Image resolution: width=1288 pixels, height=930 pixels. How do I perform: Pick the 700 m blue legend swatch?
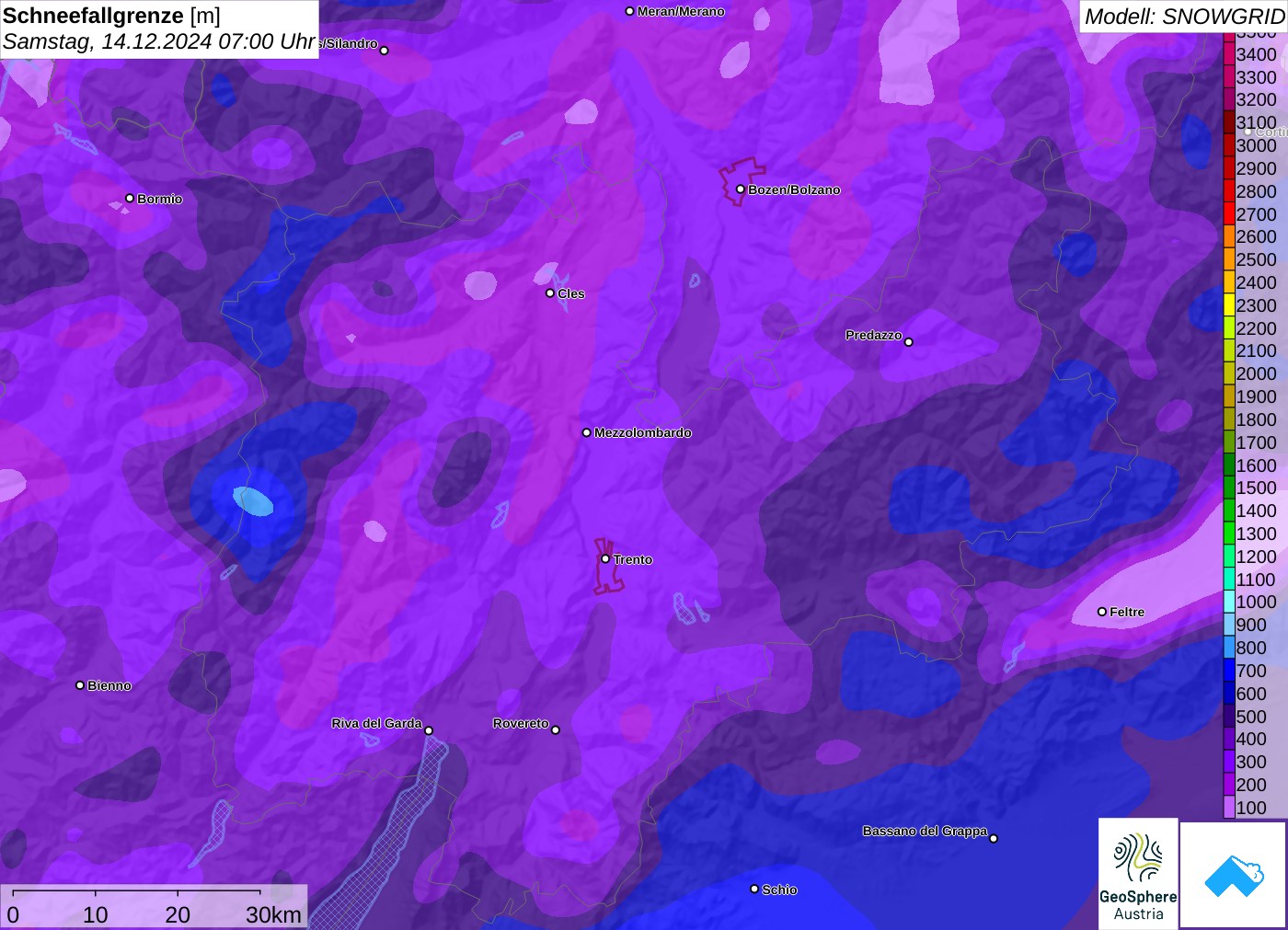point(1228,671)
